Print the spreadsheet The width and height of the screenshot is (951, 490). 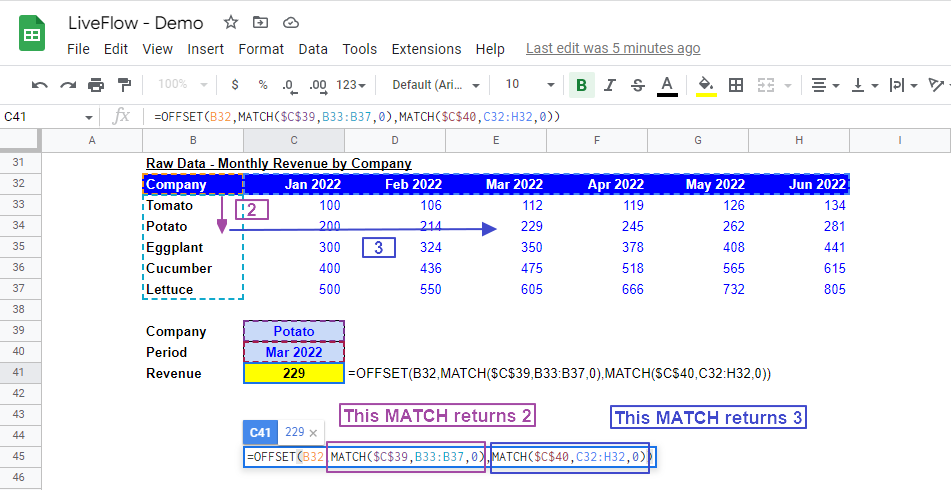click(96, 85)
